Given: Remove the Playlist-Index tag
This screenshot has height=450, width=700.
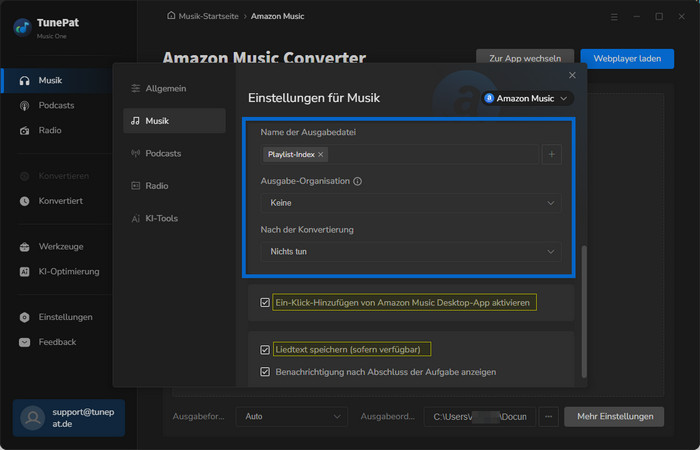Looking at the screenshot, I should (321, 154).
